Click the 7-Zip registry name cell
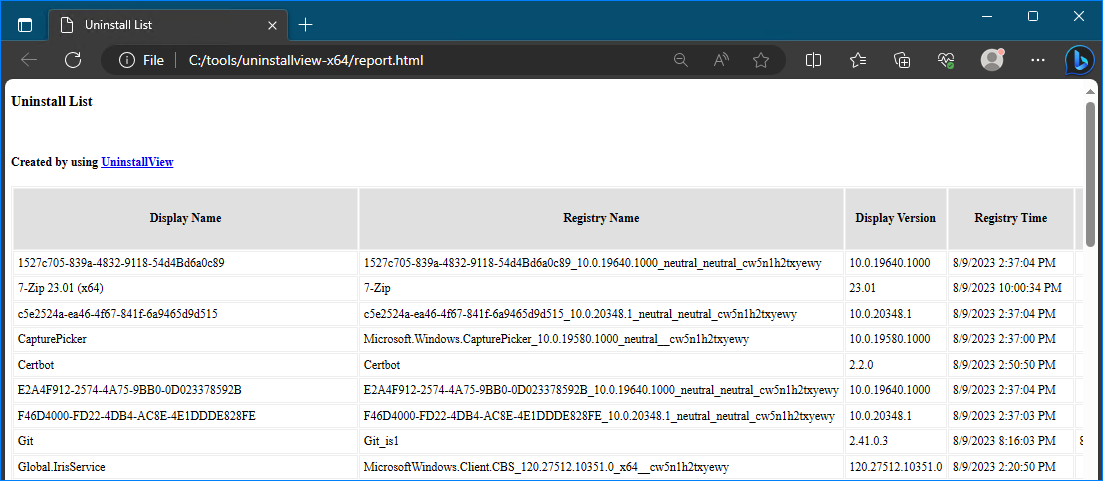 point(601,288)
